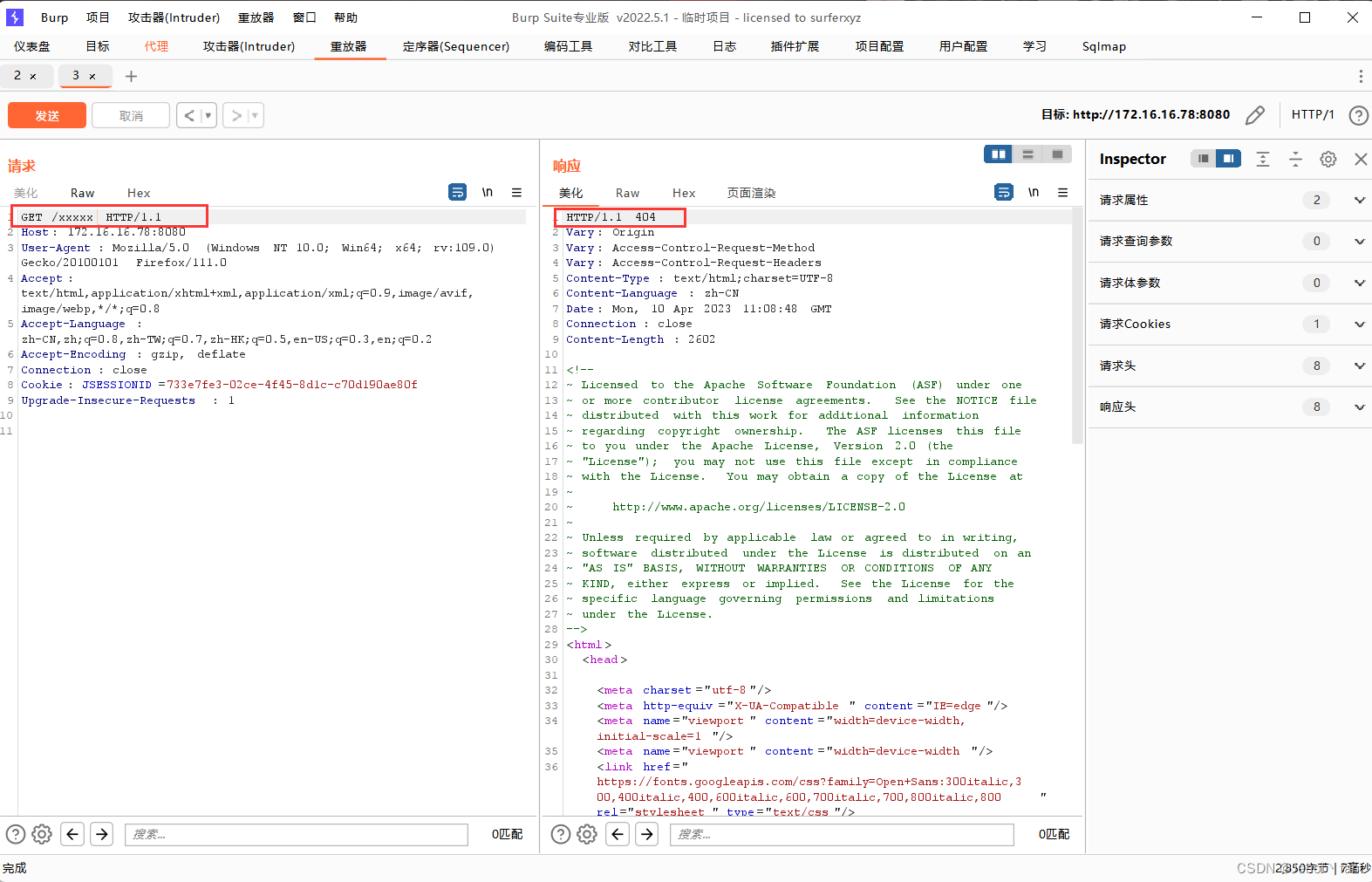Click the Burp lightning logo icon

(15, 17)
